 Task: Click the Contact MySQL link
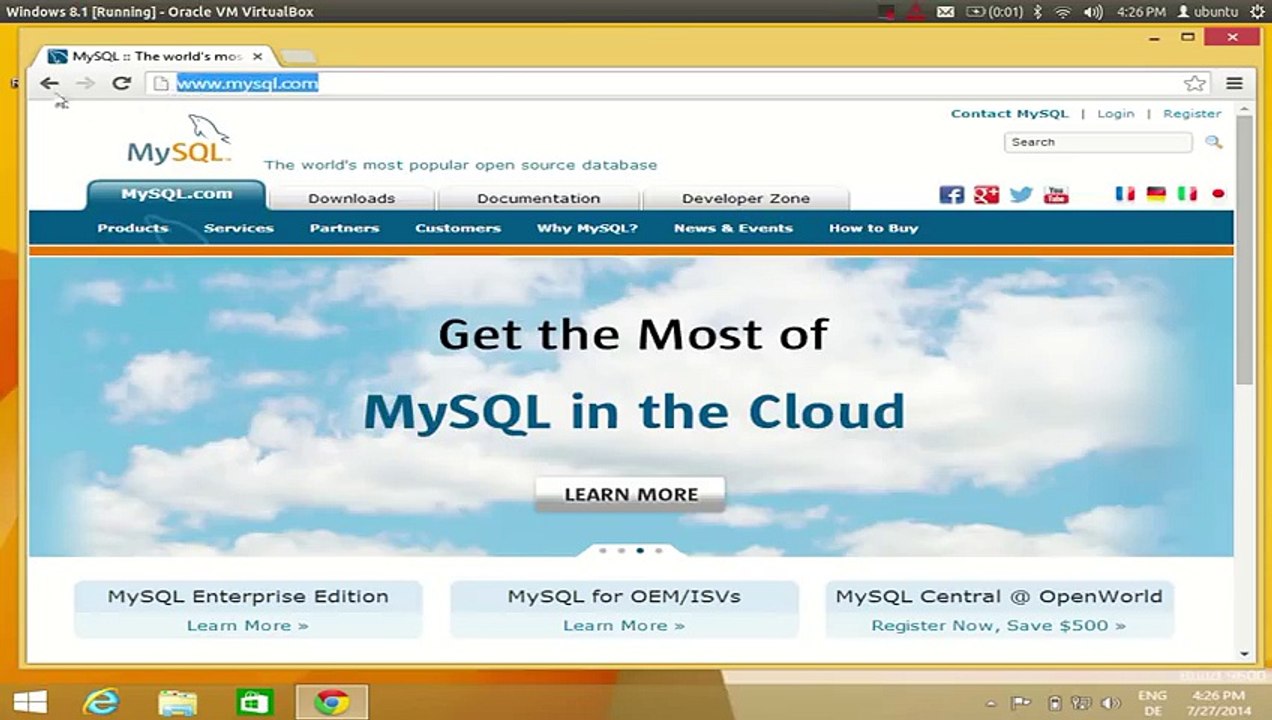pos(1010,114)
